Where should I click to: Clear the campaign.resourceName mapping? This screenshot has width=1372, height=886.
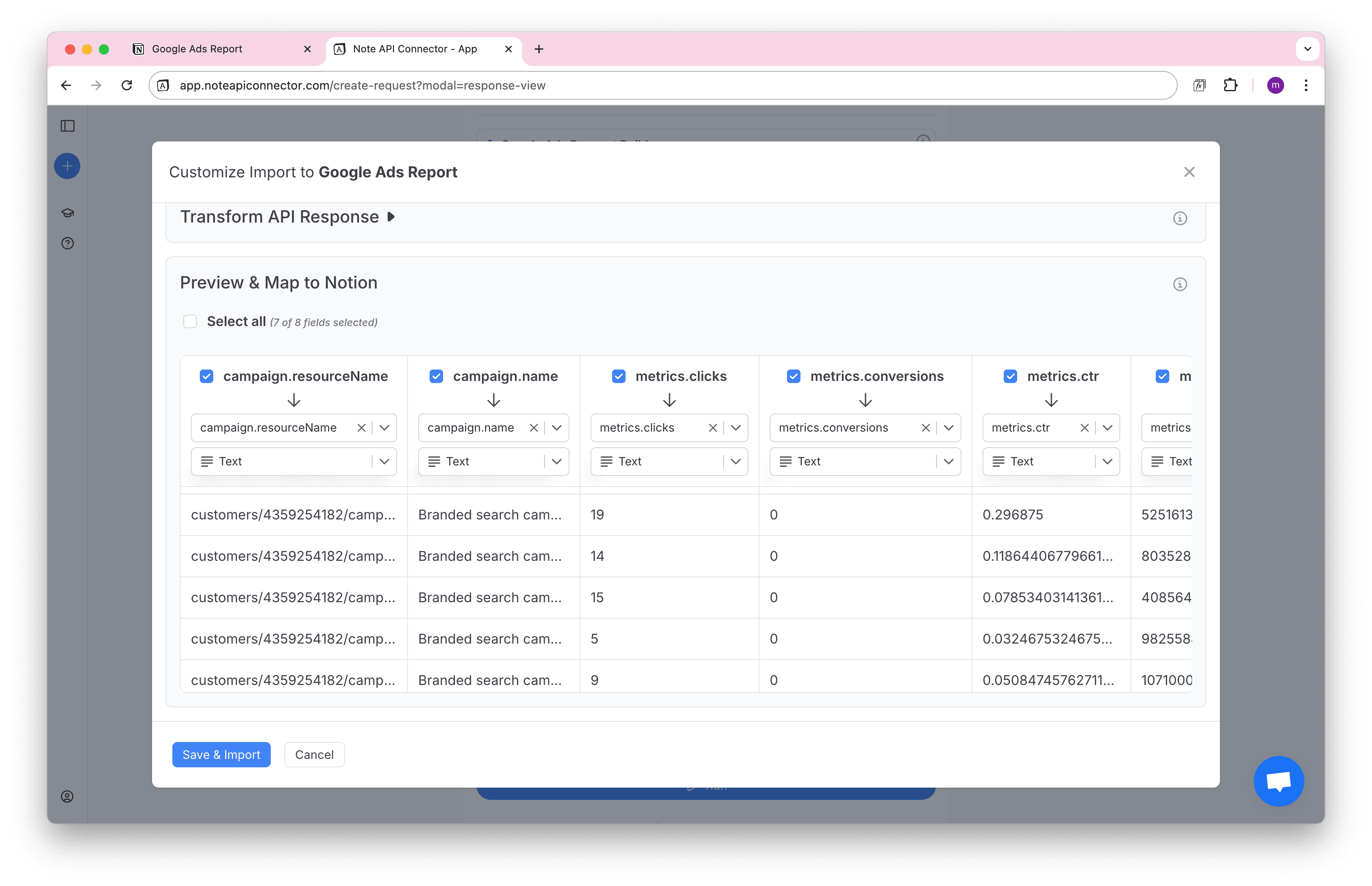pyautogui.click(x=362, y=428)
